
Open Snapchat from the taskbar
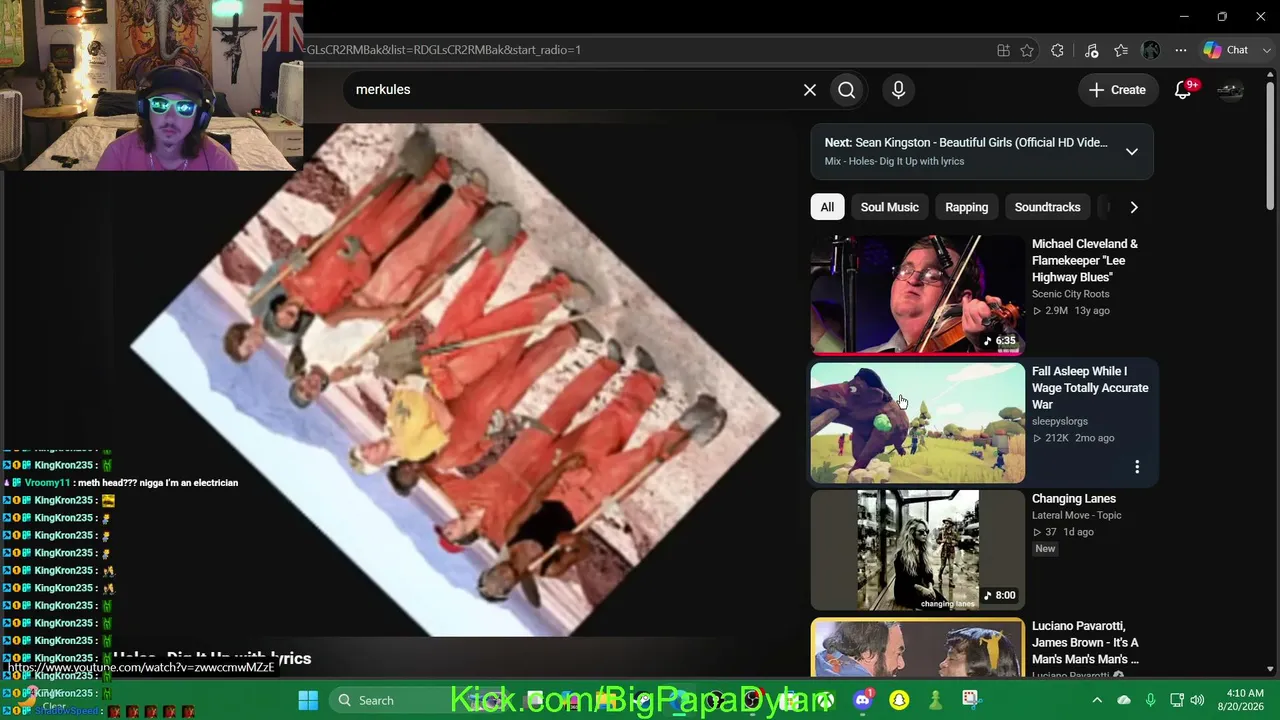coord(899,700)
